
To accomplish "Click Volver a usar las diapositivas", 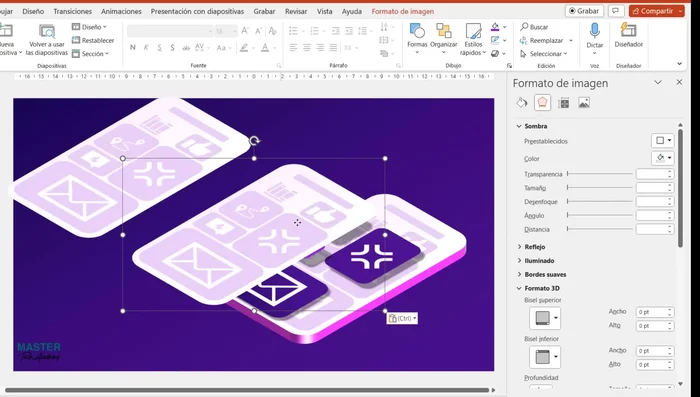I will 47,39.
